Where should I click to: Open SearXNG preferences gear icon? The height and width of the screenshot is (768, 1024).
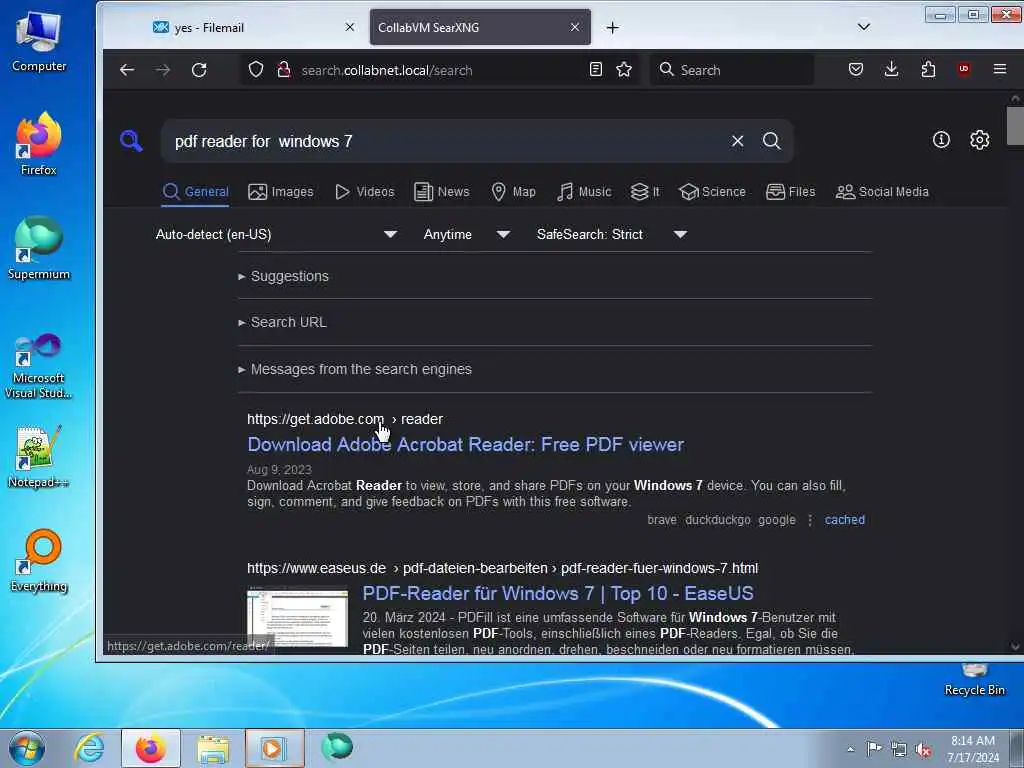pyautogui.click(x=979, y=139)
